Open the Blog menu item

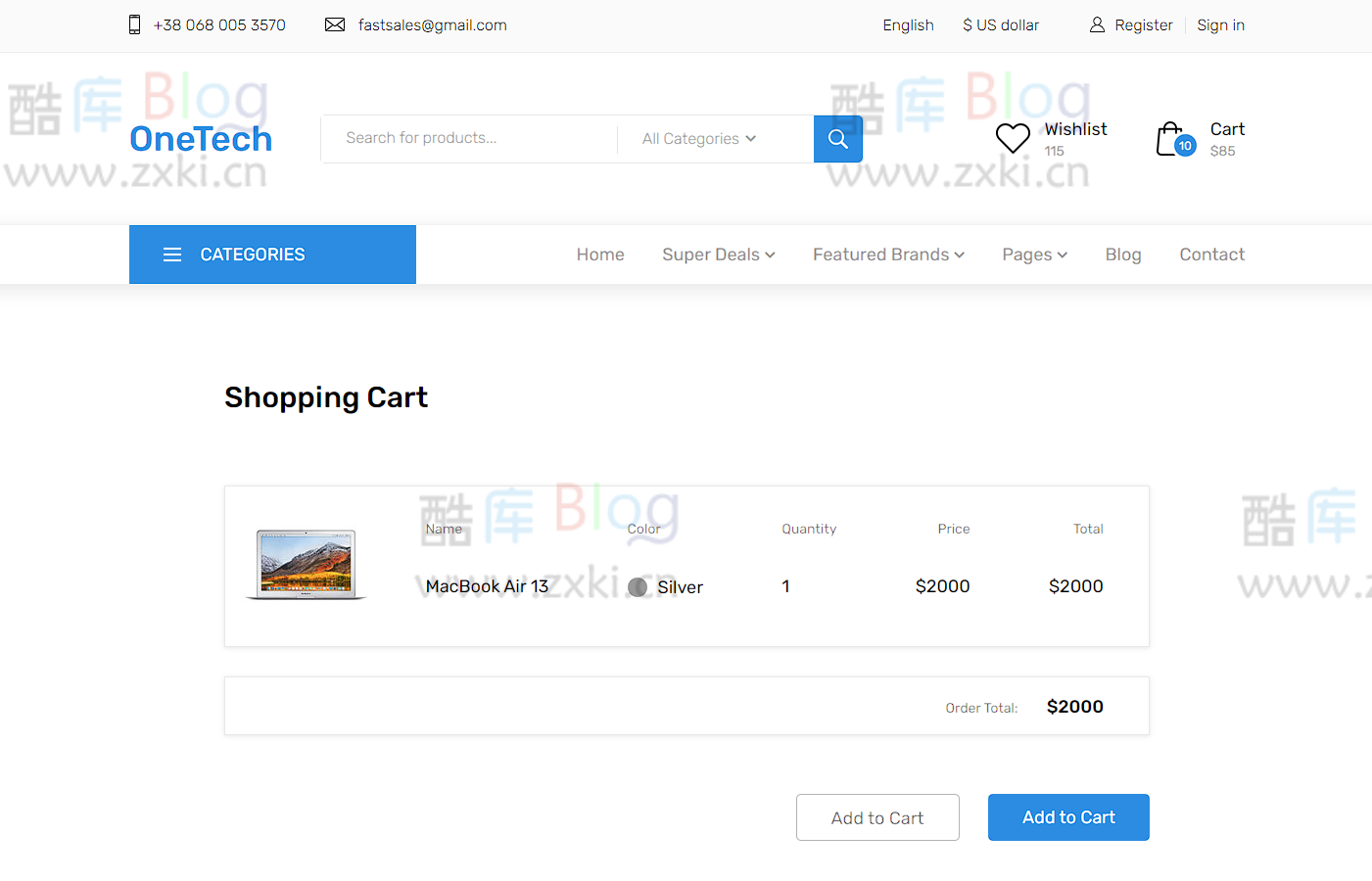click(1122, 255)
